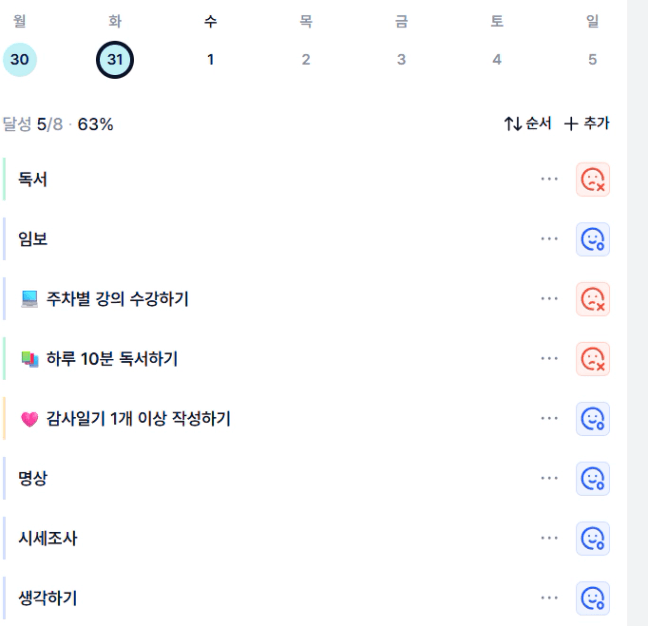Open the three-dot menu for 임보
Viewport: 648px width, 626px height.
[x=549, y=239]
